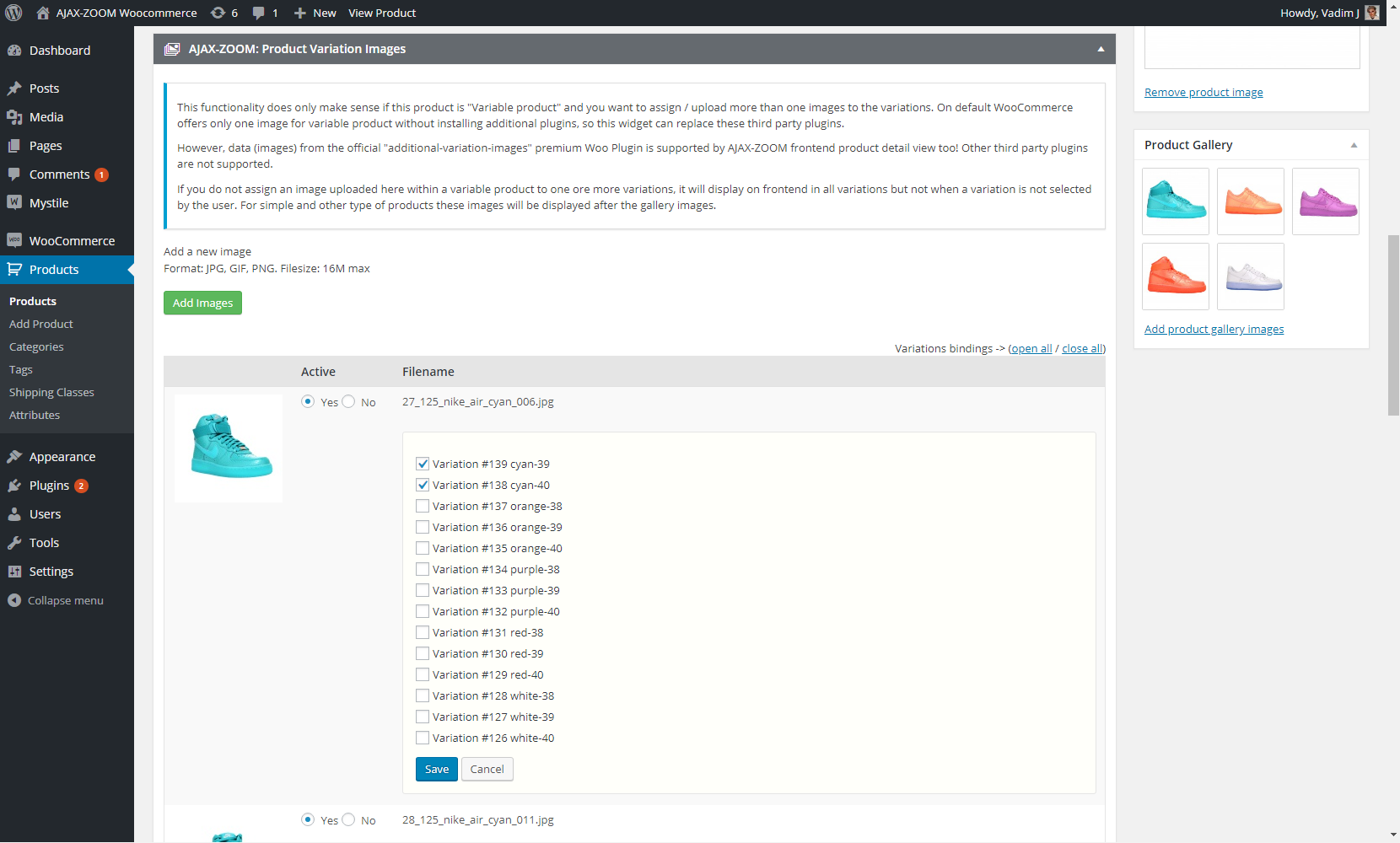Go to Add Product submenu
This screenshot has width=1400, height=843.
click(40, 324)
